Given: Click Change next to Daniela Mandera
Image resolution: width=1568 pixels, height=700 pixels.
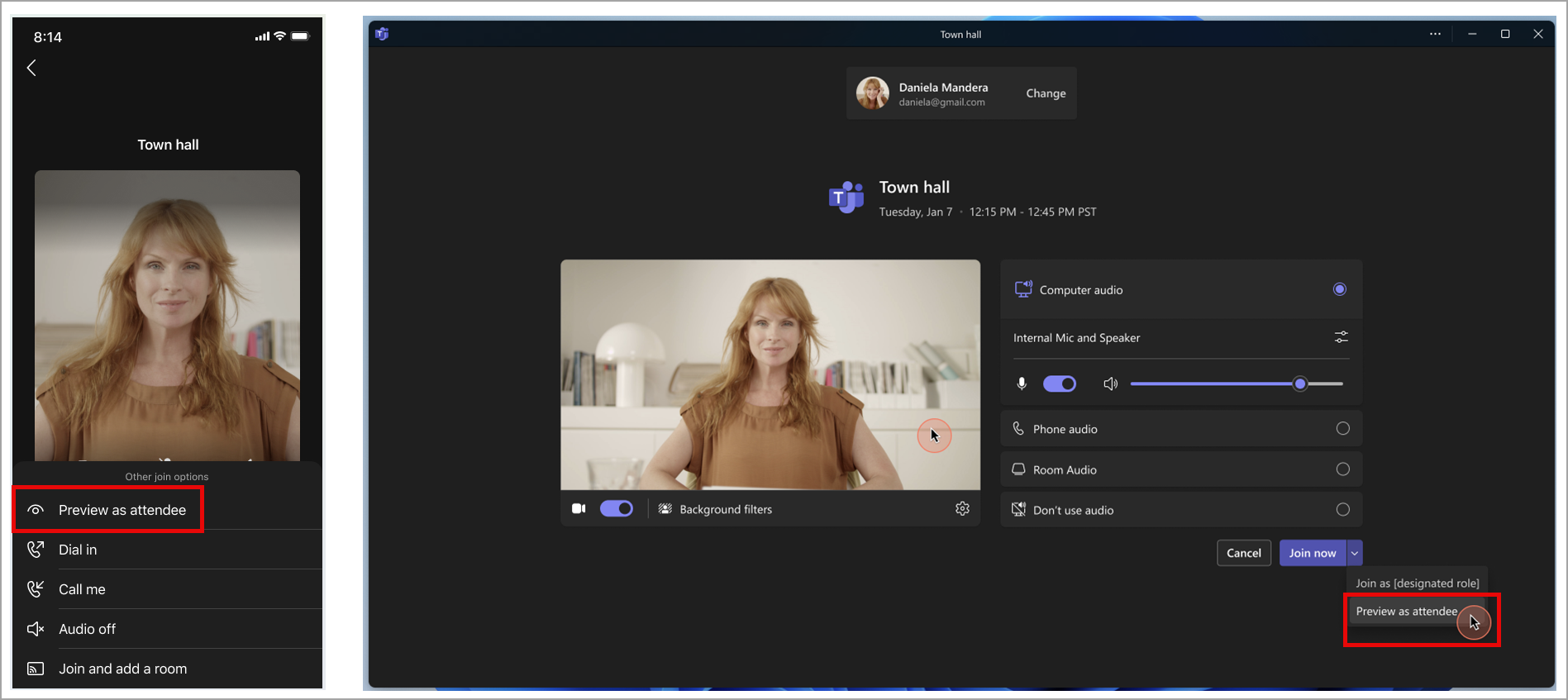Looking at the screenshot, I should coord(1046,93).
